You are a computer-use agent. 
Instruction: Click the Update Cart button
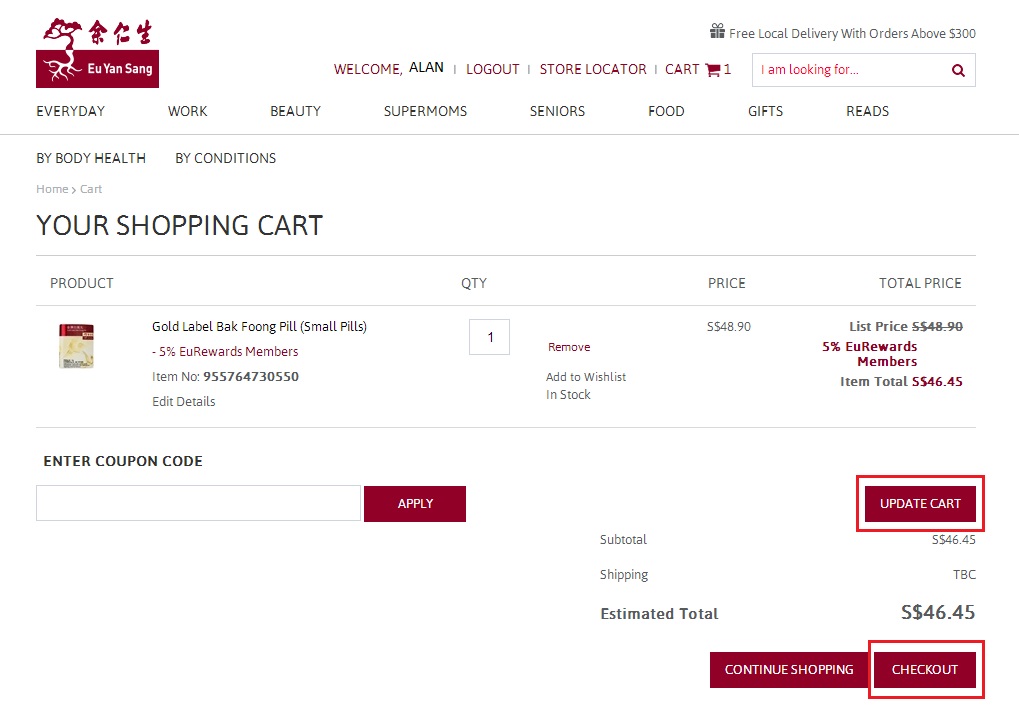(919, 504)
